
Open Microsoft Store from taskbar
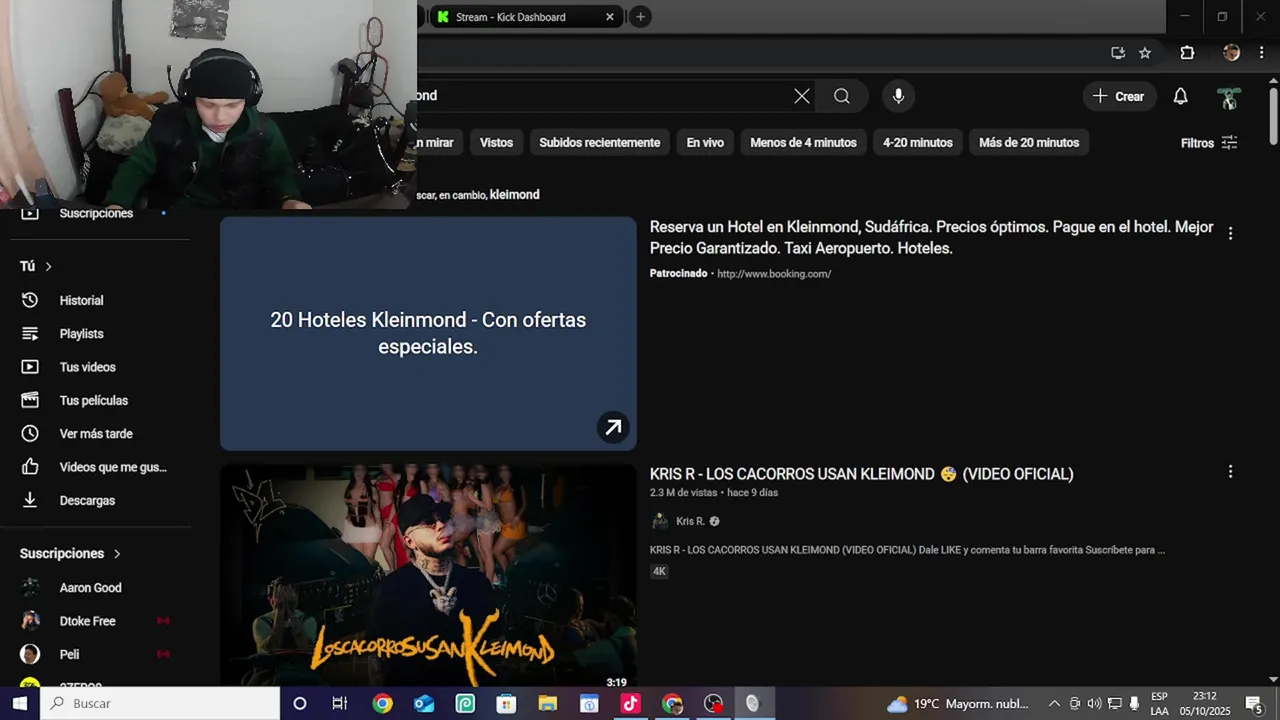click(506, 703)
